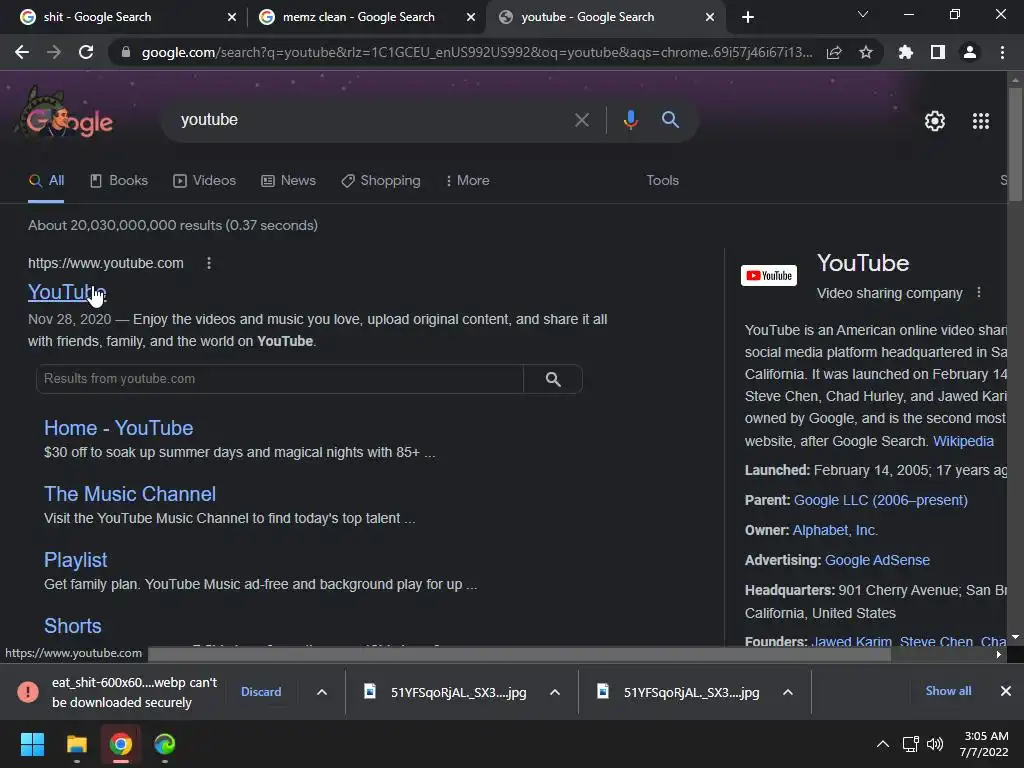Open the Playlist sitelink
The image size is (1024, 768).
[75, 560]
